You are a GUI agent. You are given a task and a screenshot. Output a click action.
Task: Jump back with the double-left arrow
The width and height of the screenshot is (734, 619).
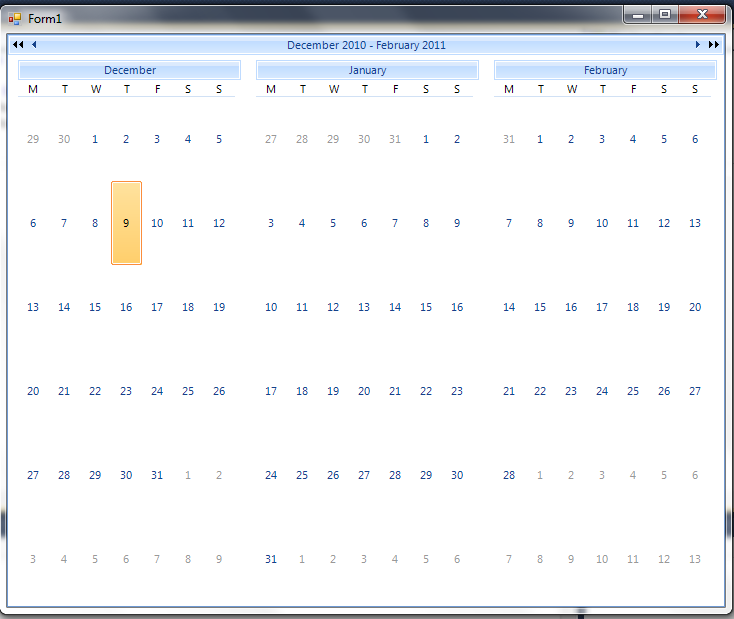tap(18, 44)
